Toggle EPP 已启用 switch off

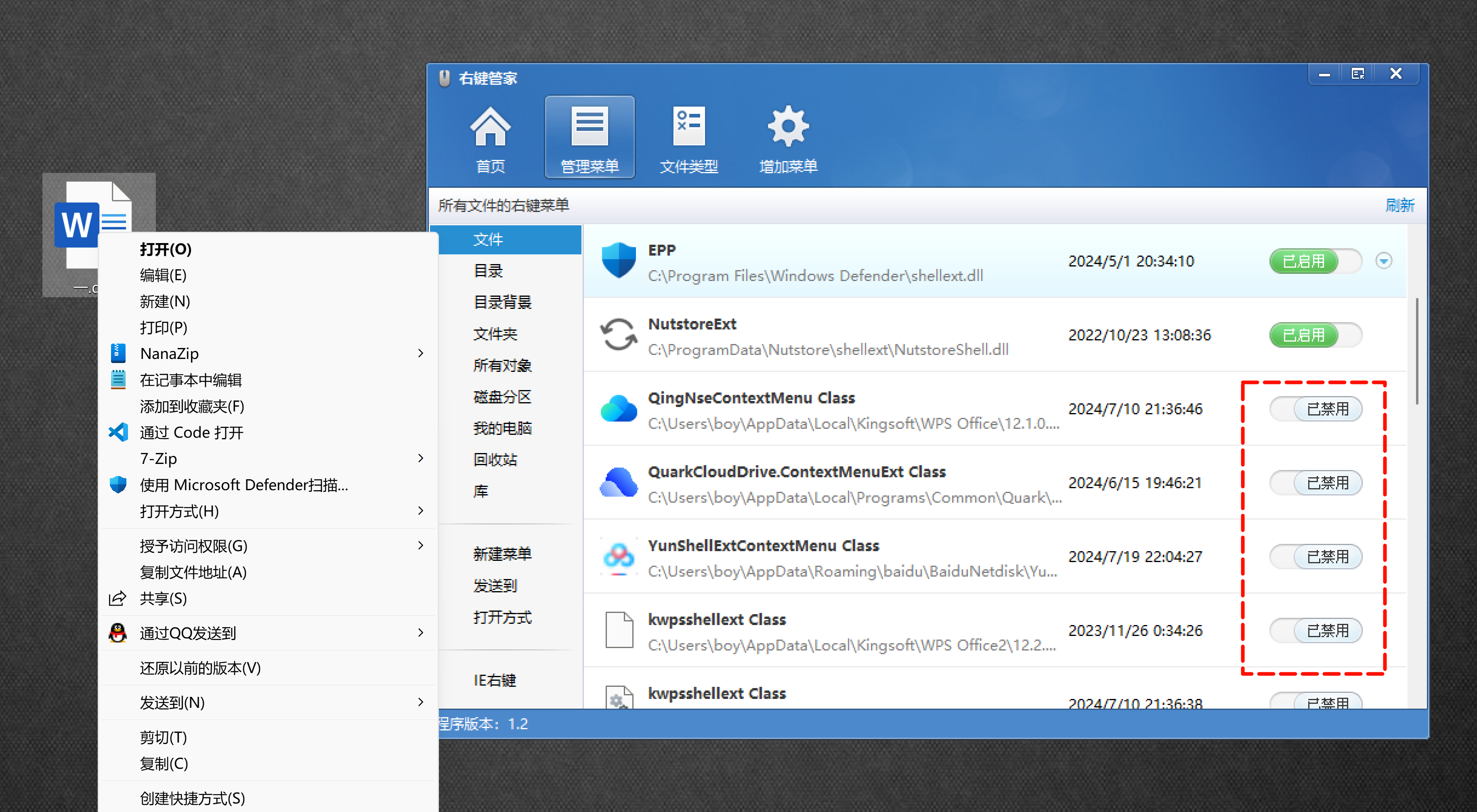point(1315,261)
